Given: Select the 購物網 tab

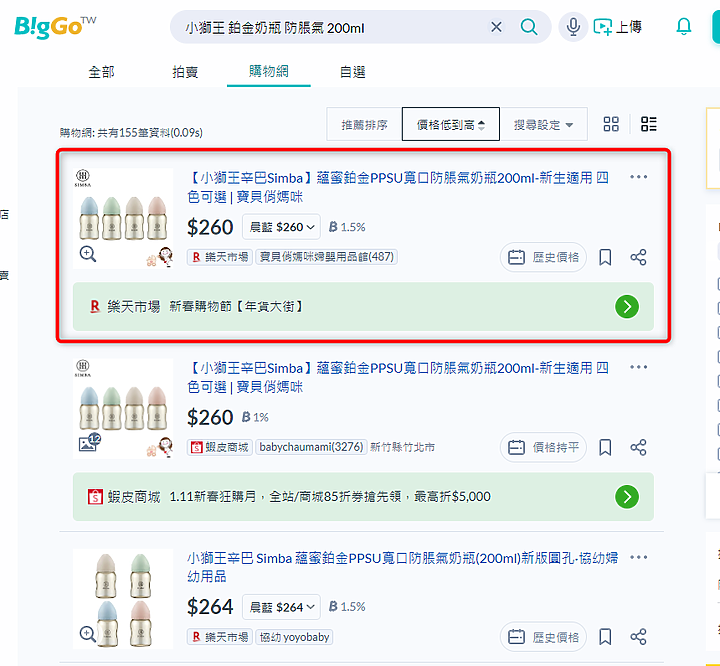Looking at the screenshot, I should tap(269, 72).
